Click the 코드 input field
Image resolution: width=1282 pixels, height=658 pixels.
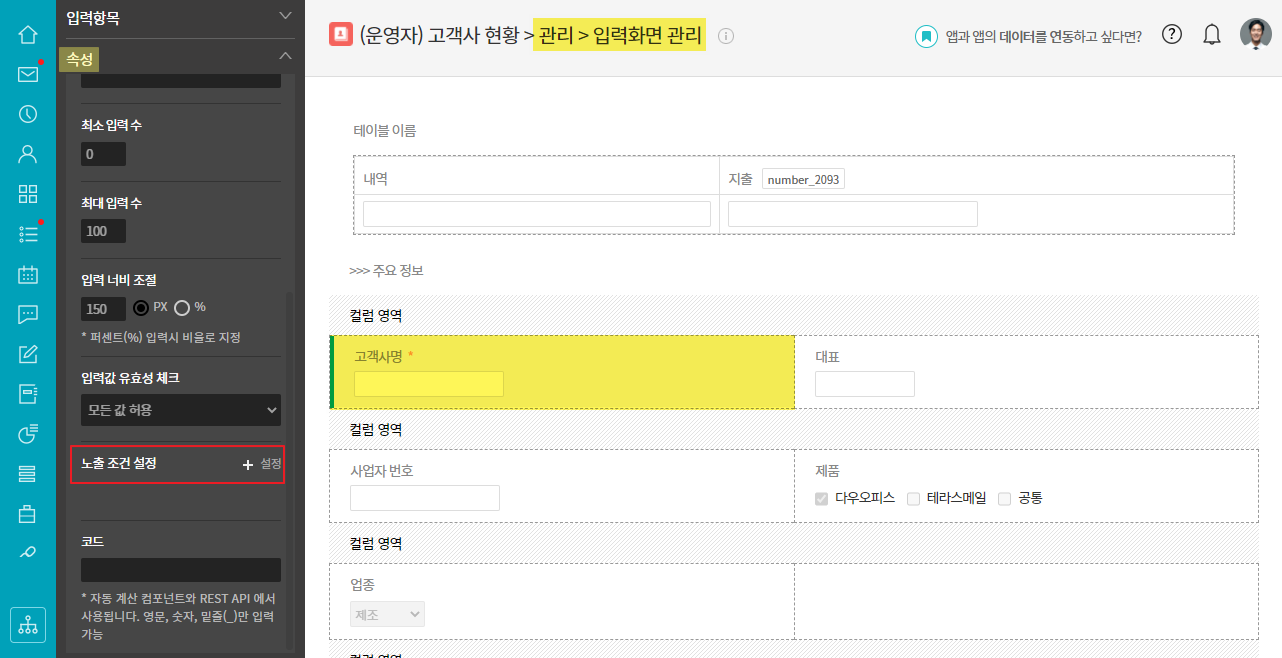(181, 570)
